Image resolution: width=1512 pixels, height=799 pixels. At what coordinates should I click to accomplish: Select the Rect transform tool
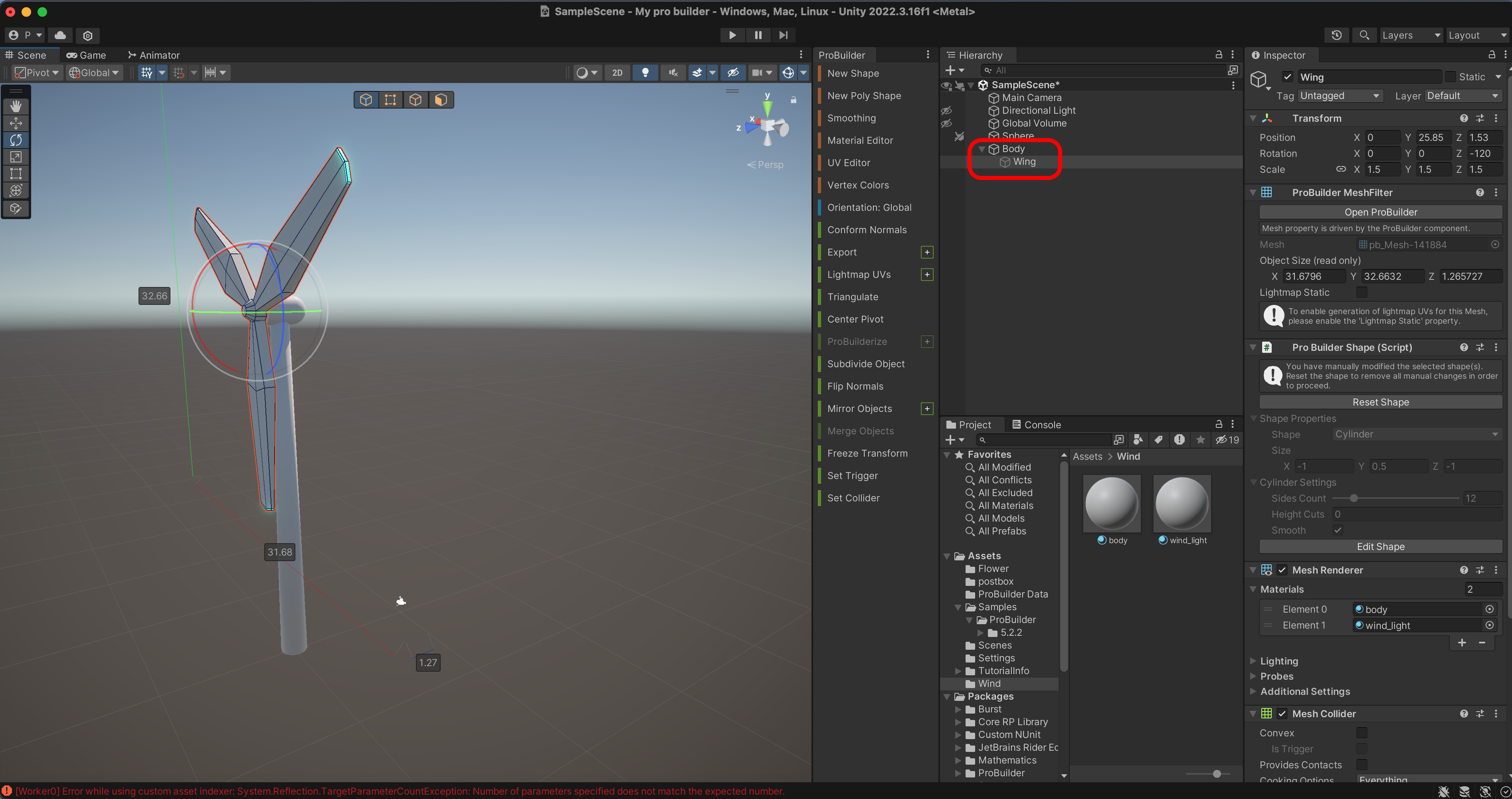(16, 174)
